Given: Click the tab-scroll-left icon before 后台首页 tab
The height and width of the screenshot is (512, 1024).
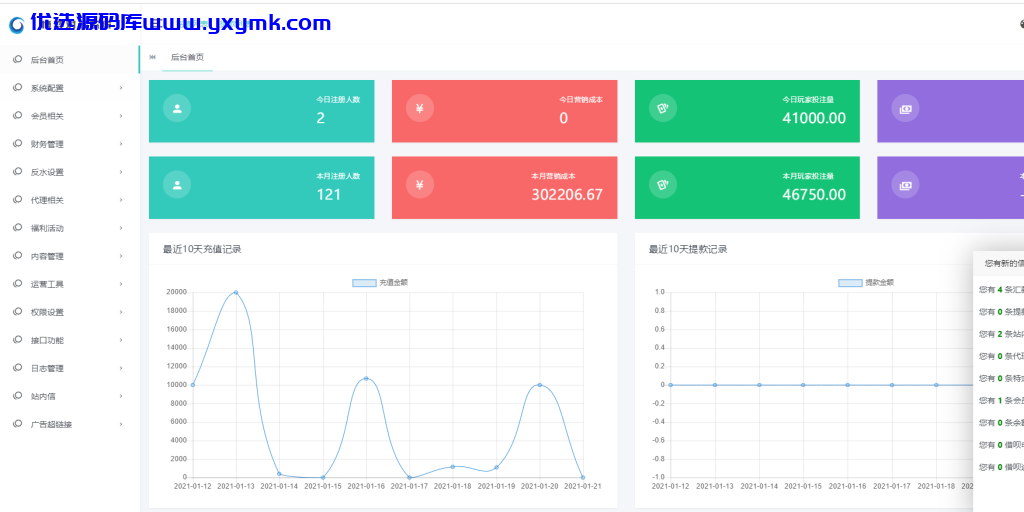Looking at the screenshot, I should [152, 57].
